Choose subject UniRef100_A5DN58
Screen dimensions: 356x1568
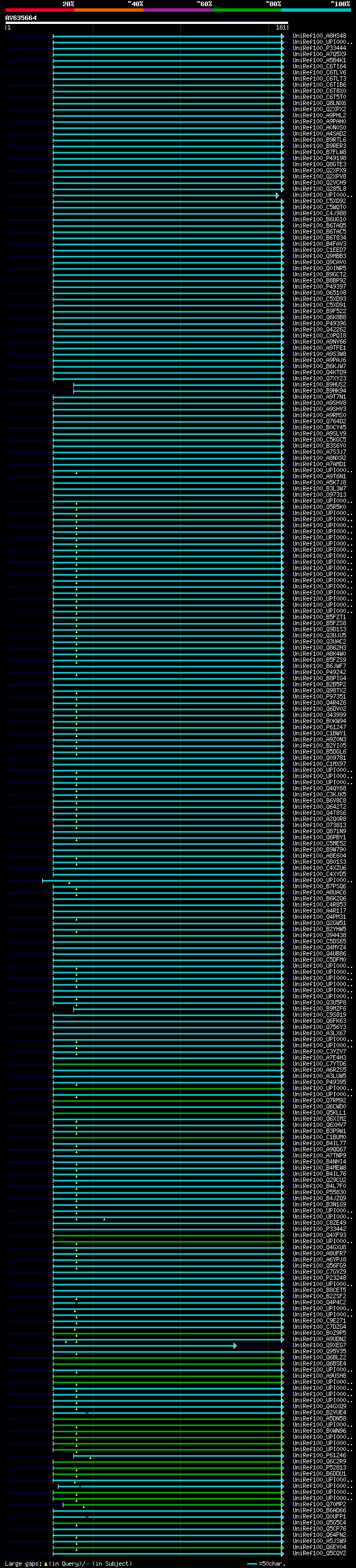click(x=319, y=1418)
